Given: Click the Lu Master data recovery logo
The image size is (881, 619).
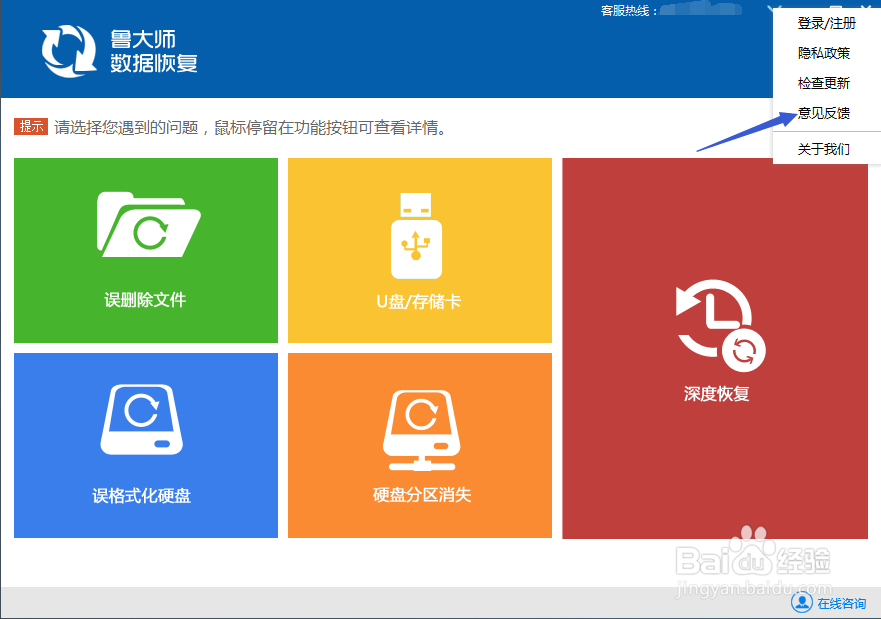Looking at the screenshot, I should pyautogui.click(x=69, y=51).
